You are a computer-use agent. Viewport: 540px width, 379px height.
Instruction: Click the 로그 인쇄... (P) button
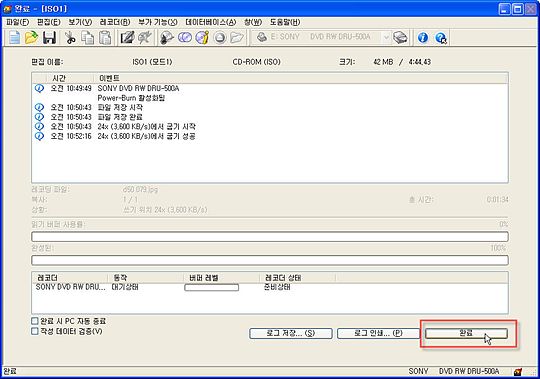pos(378,333)
